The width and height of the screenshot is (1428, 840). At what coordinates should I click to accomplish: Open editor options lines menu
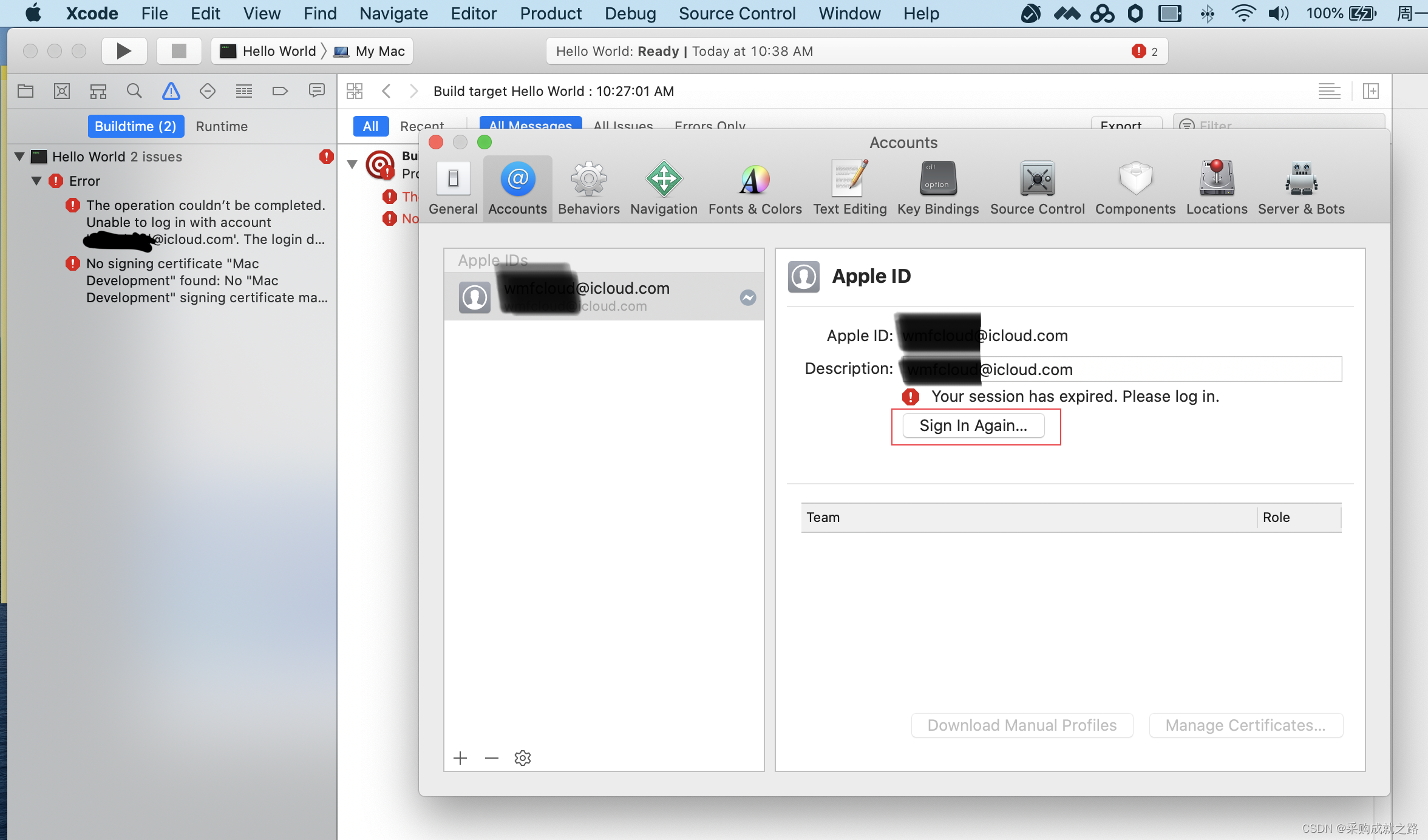click(x=1329, y=91)
